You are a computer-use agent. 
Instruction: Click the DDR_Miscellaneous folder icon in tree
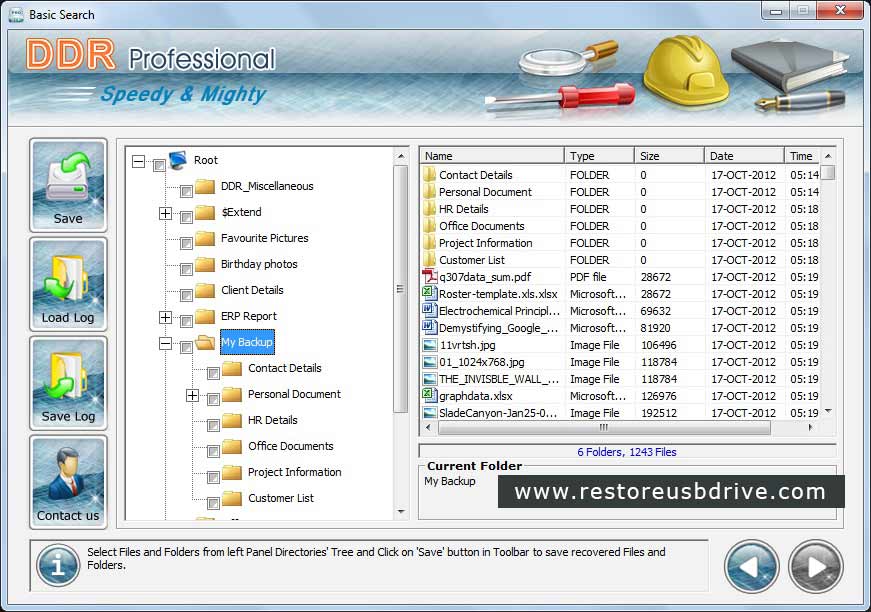click(205, 186)
